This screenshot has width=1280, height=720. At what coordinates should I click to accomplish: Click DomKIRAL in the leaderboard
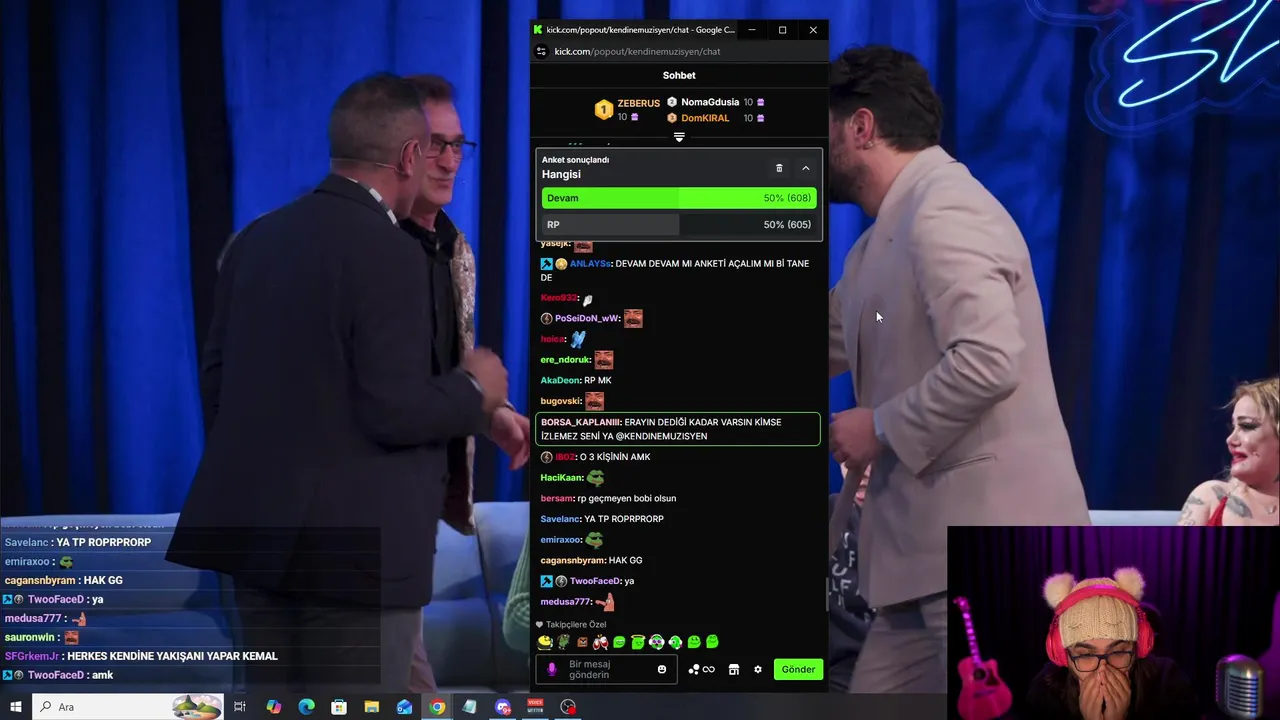[705, 118]
